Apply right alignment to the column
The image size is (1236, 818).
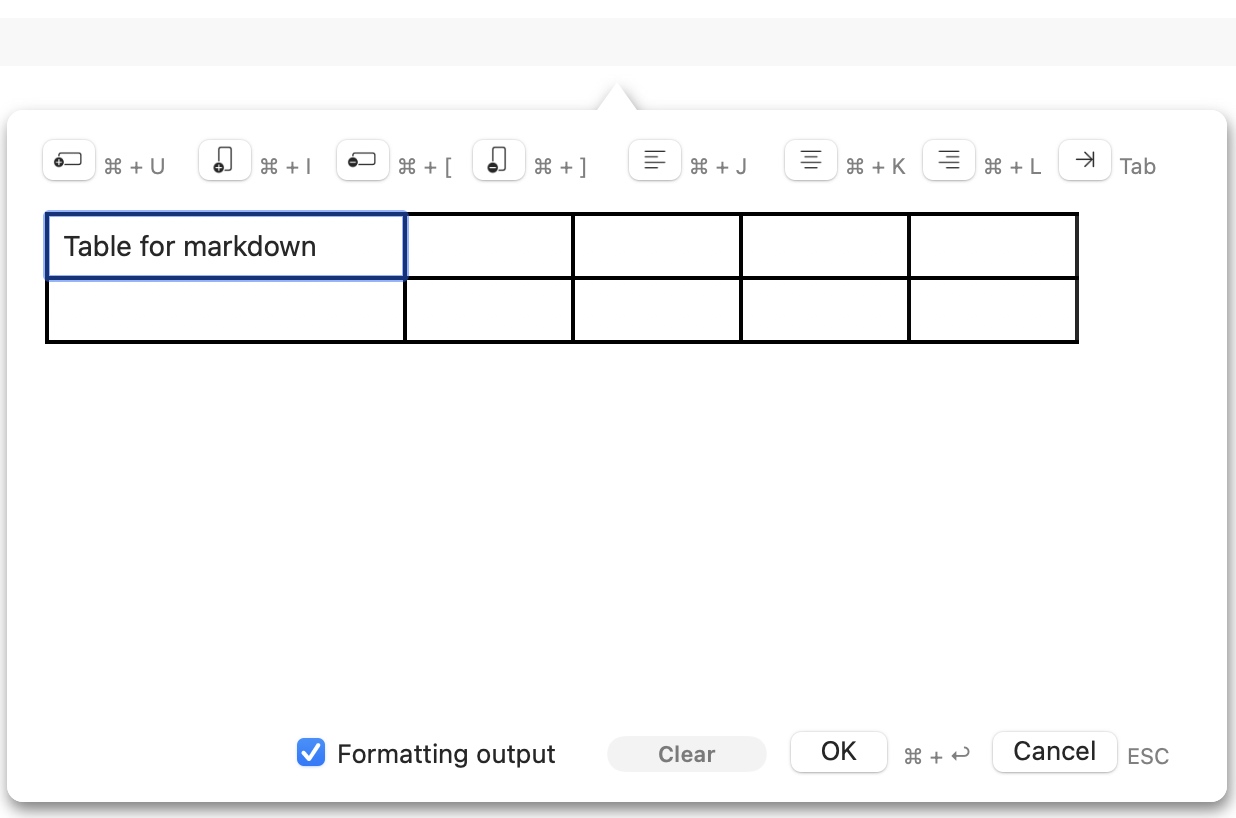(948, 161)
